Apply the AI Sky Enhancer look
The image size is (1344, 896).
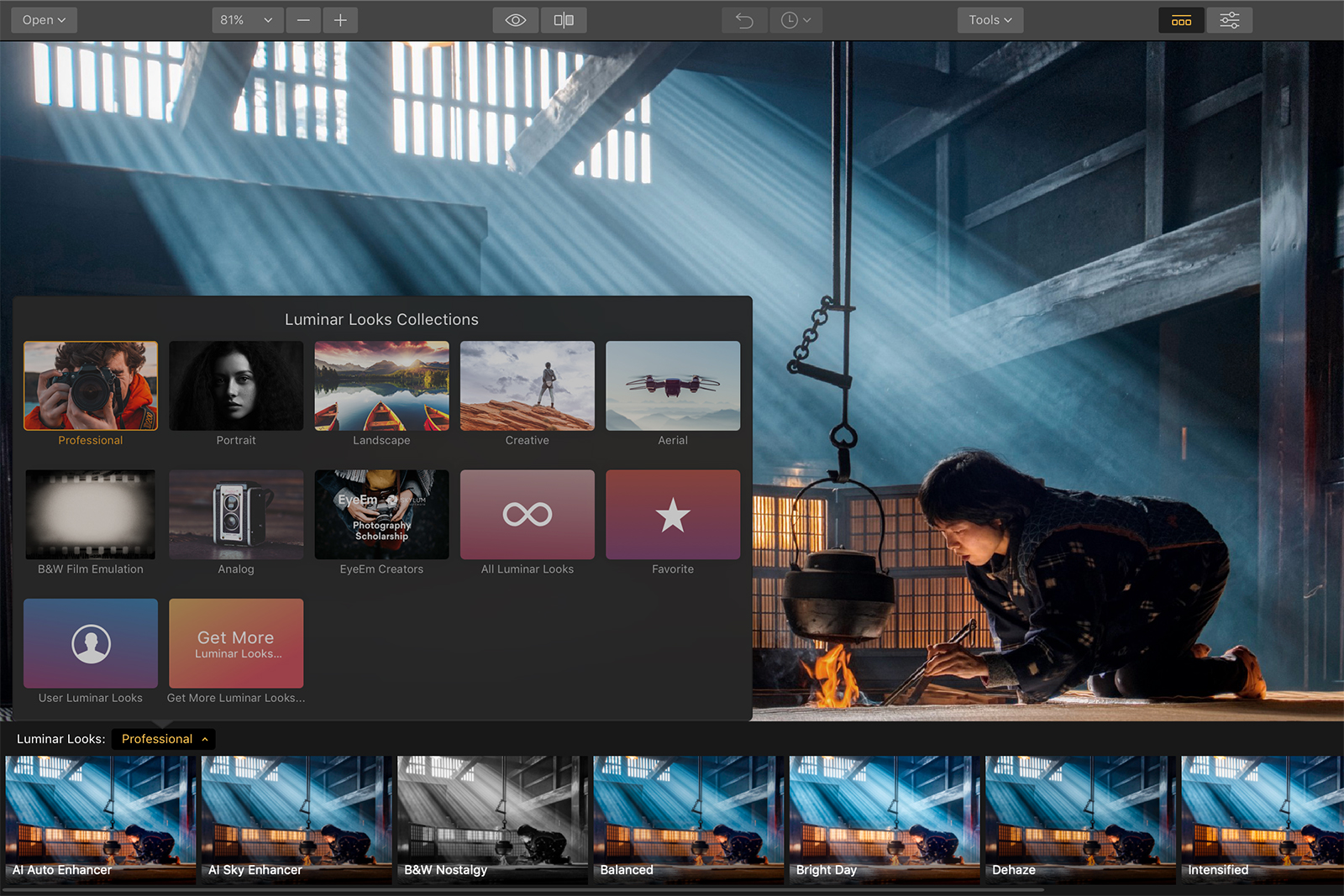pos(297,819)
